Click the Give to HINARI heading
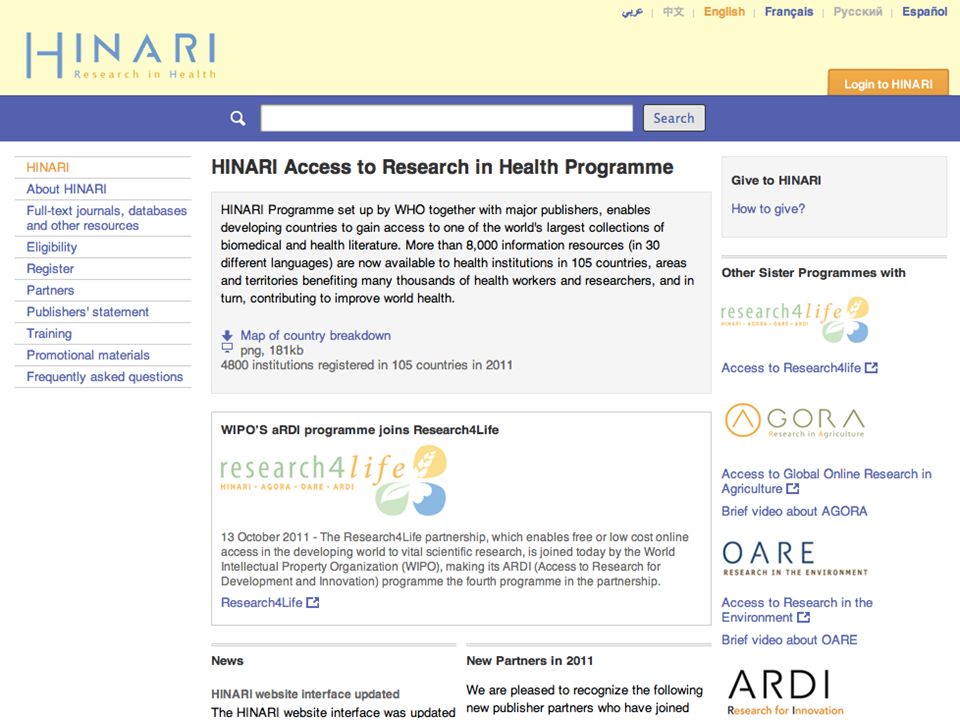Image resolution: width=960 pixels, height=720 pixels. [776, 181]
